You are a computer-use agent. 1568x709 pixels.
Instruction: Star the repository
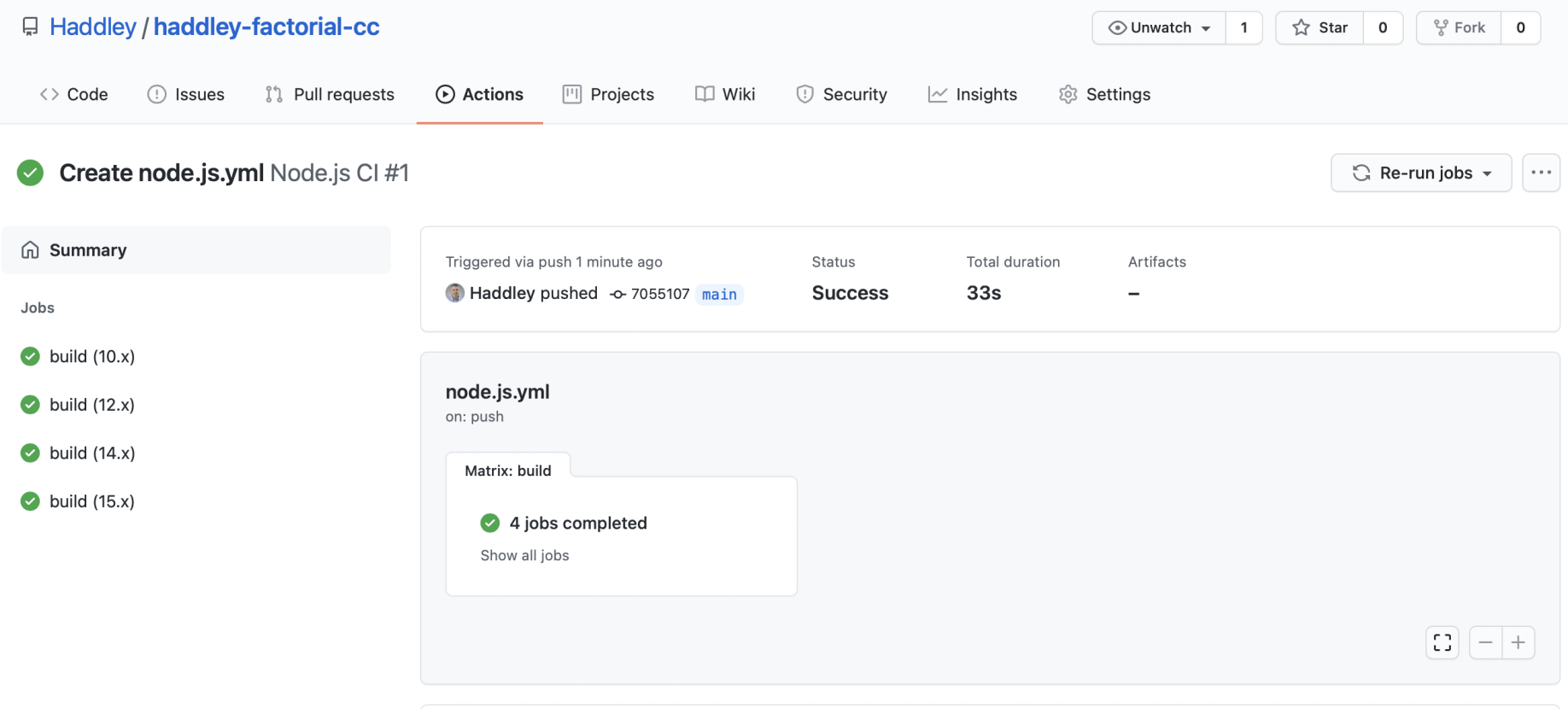(1319, 27)
